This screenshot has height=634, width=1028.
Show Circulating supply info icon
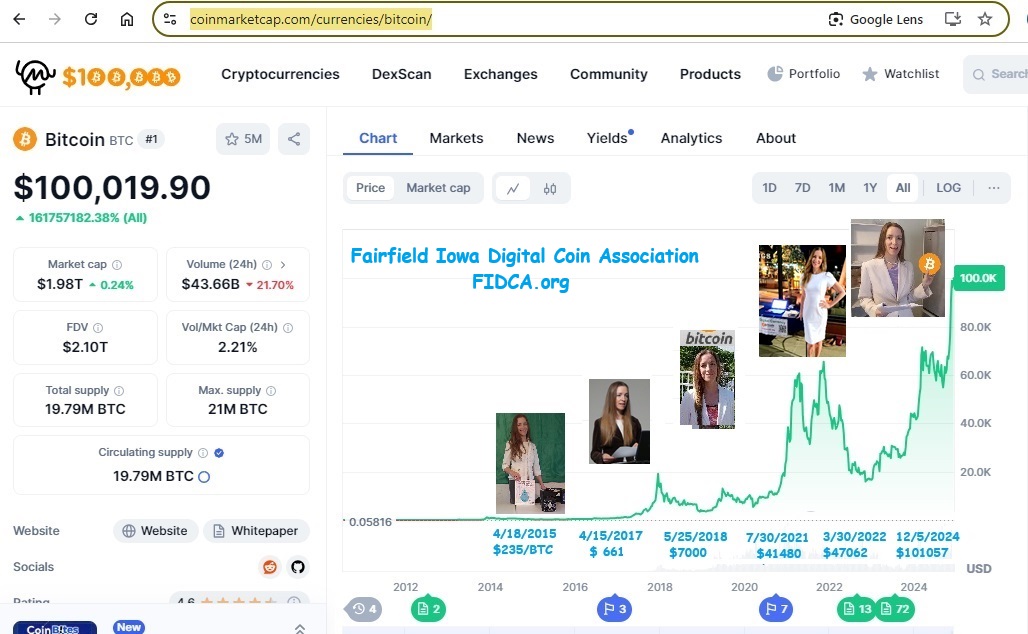click(x=203, y=453)
